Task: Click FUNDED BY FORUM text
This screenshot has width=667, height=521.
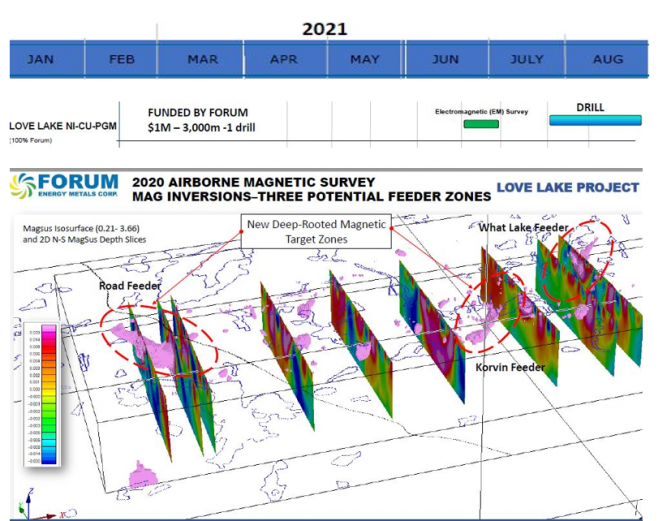Action: (x=198, y=113)
